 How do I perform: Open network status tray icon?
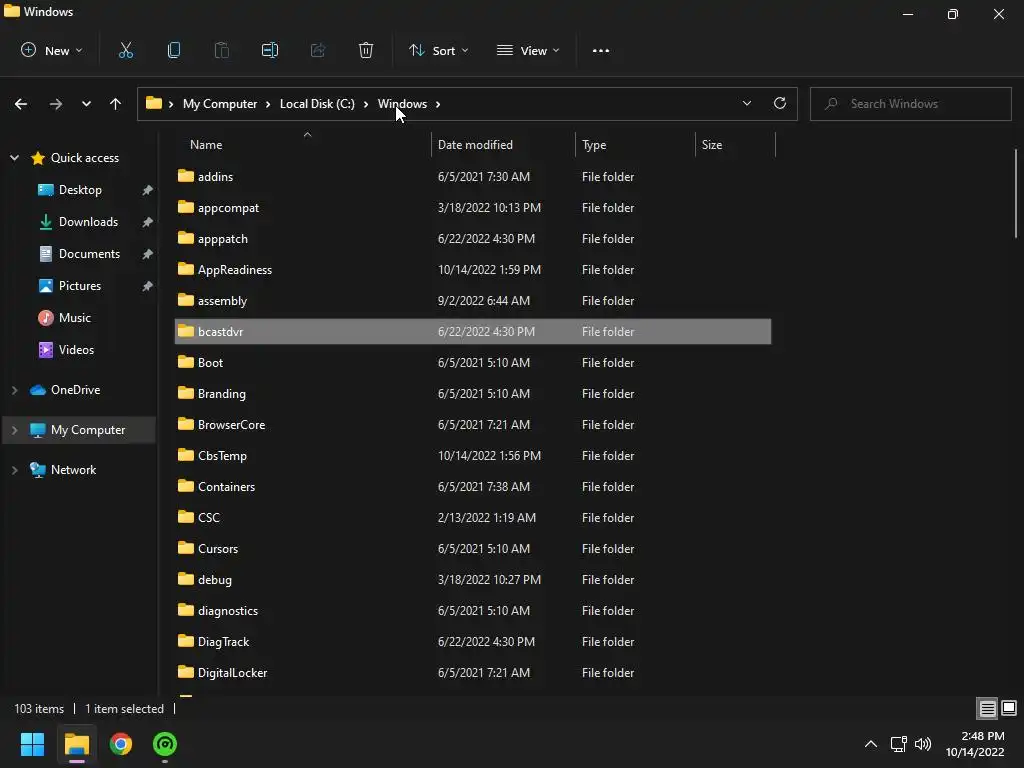899,744
